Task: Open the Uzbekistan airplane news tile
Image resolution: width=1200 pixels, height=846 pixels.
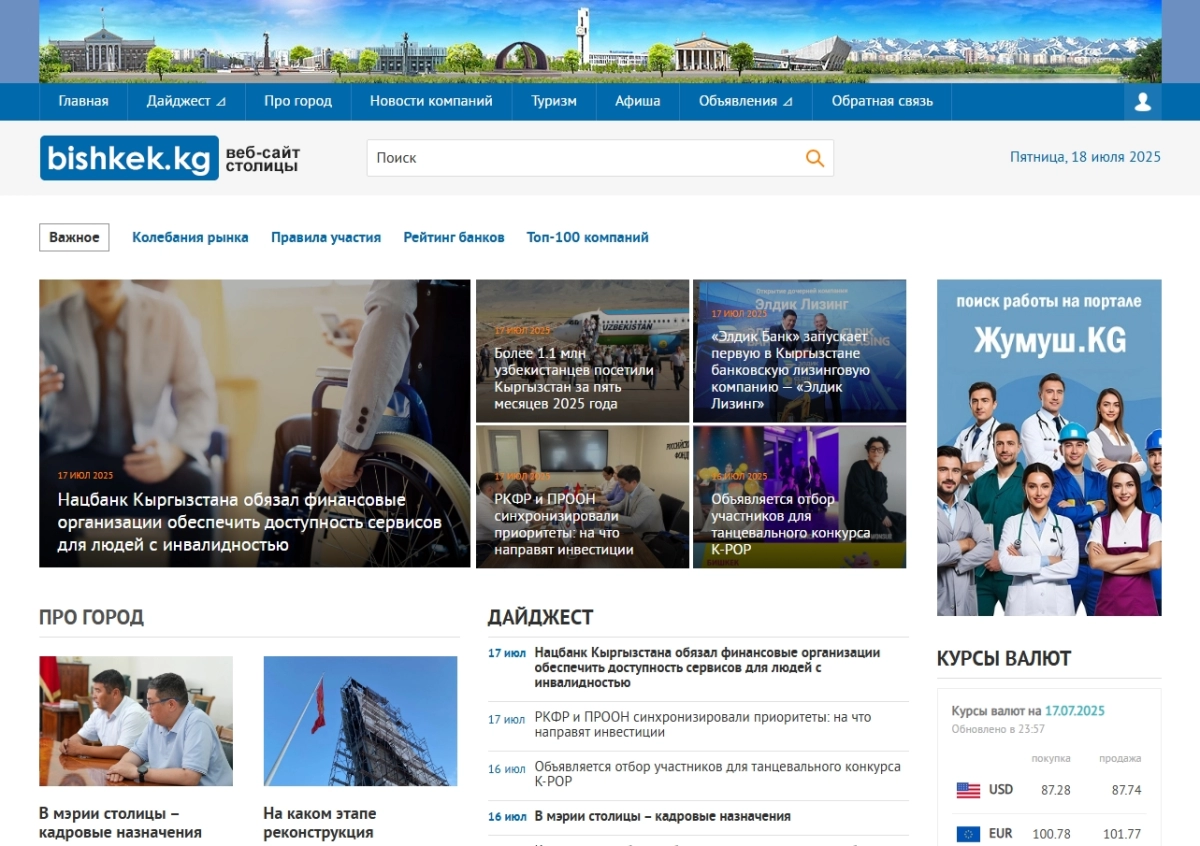Action: coord(582,350)
